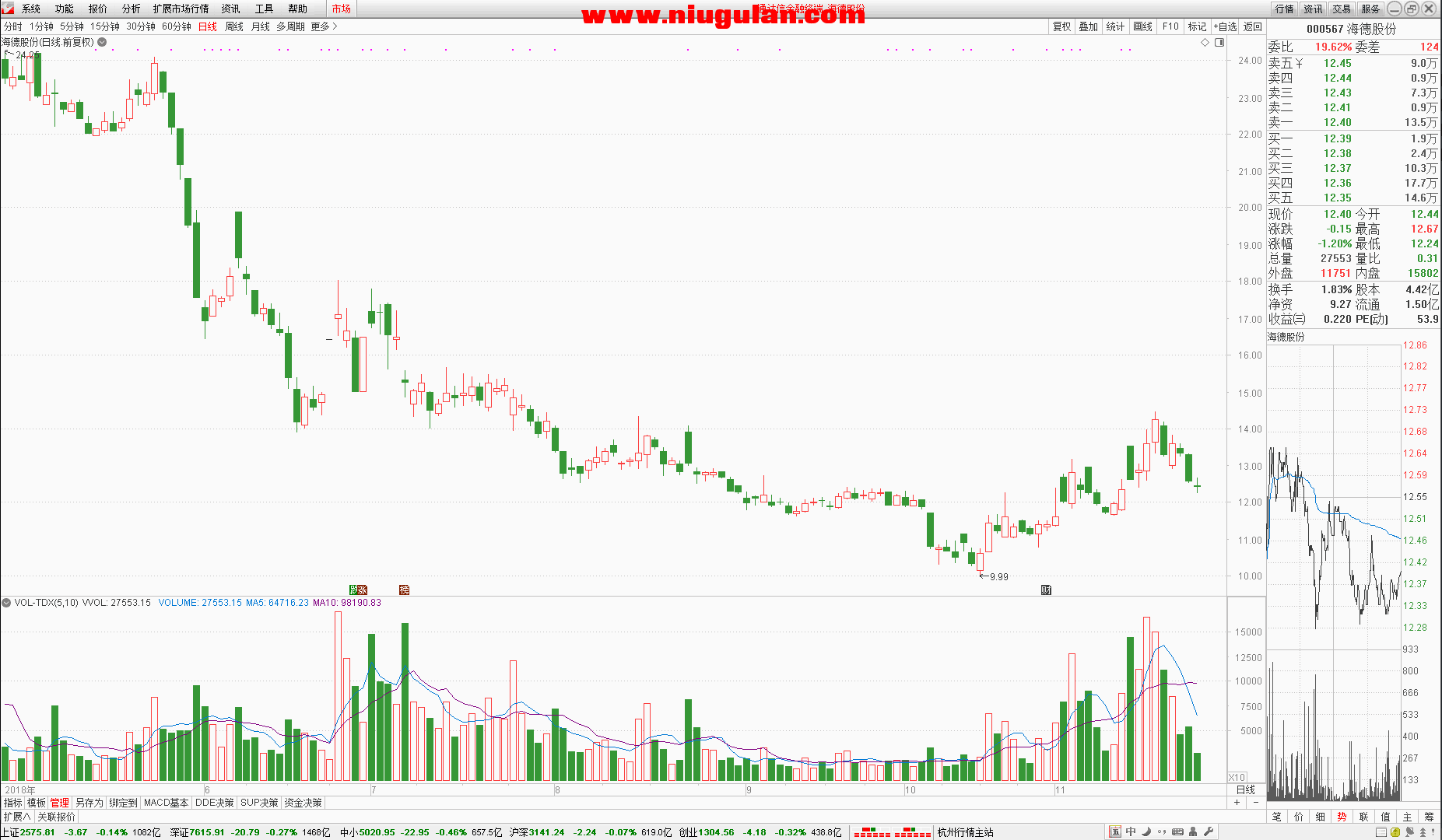Open 多周期 view
Screen dimensions: 1442x840
tap(291, 26)
